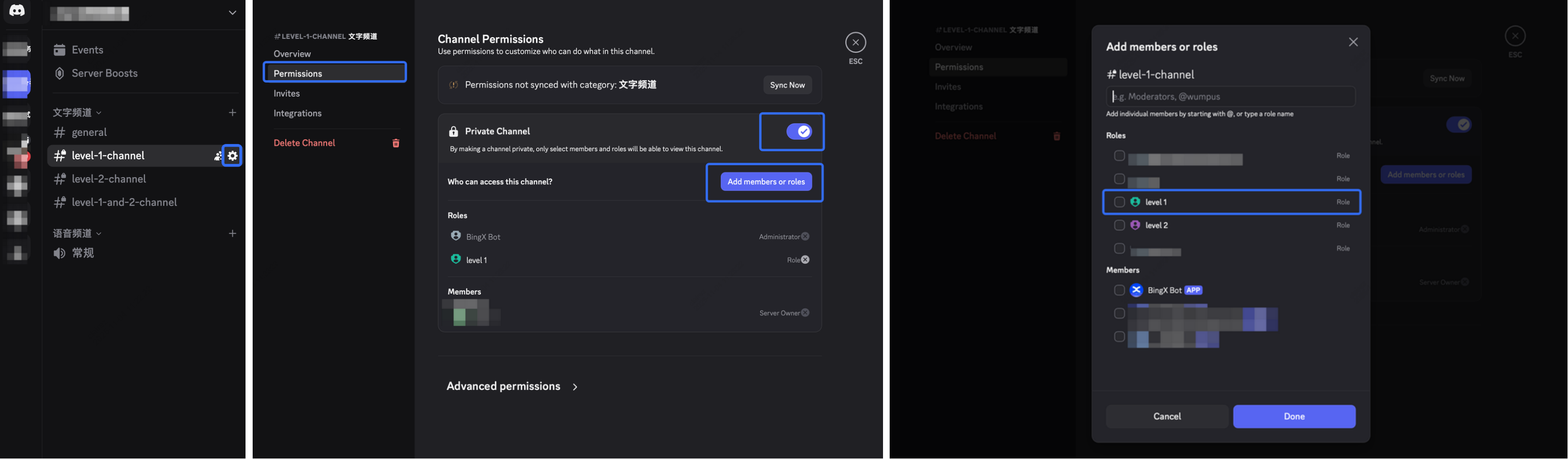Expand server name dropdown menu
This screenshot has height=459, width=1568.
[232, 13]
